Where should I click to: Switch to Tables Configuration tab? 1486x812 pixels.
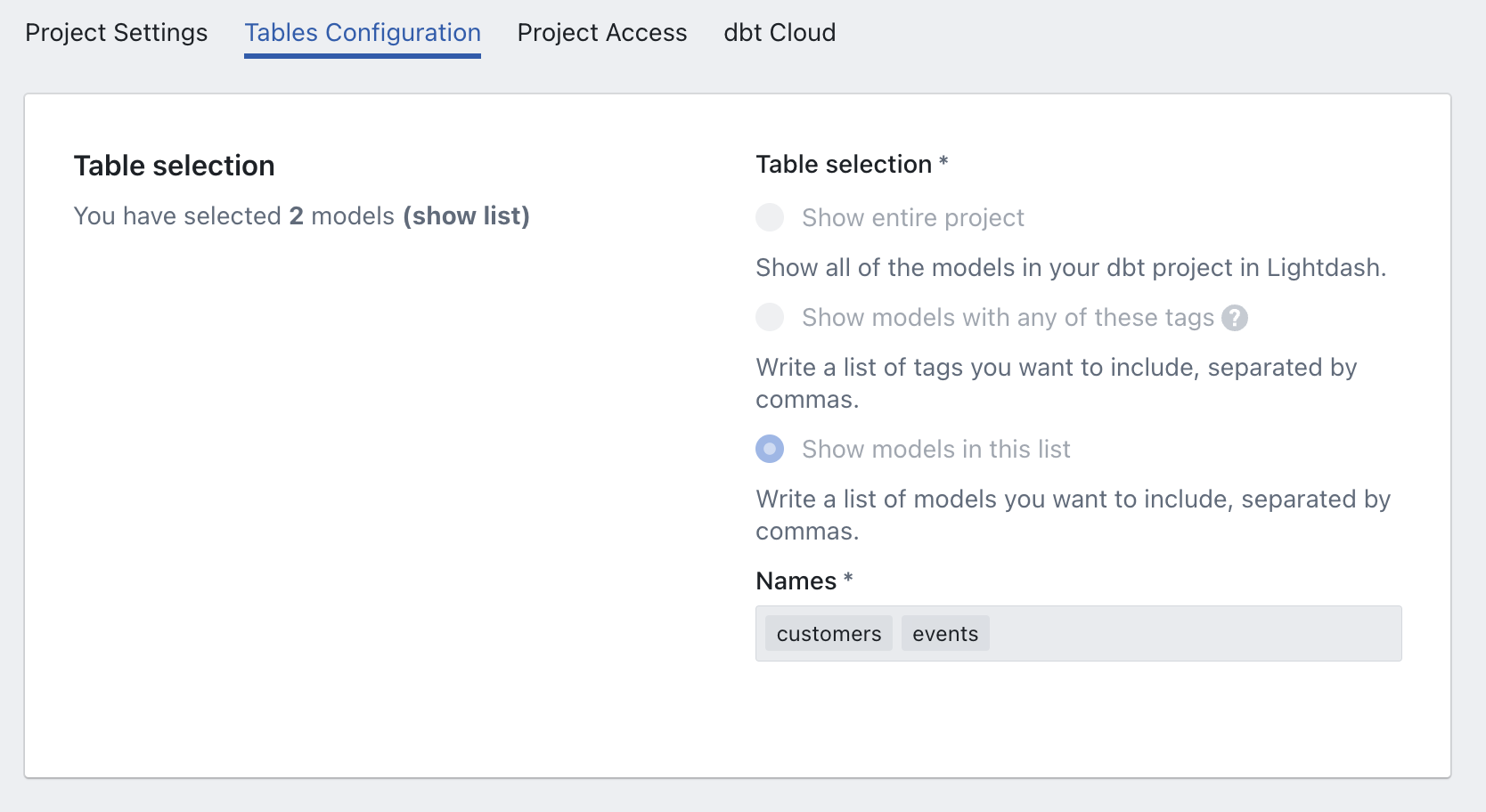(363, 33)
